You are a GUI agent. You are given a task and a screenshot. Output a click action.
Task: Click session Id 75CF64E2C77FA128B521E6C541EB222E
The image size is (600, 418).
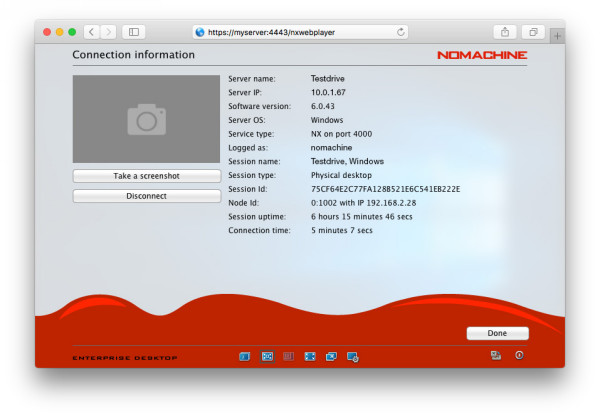pos(386,189)
